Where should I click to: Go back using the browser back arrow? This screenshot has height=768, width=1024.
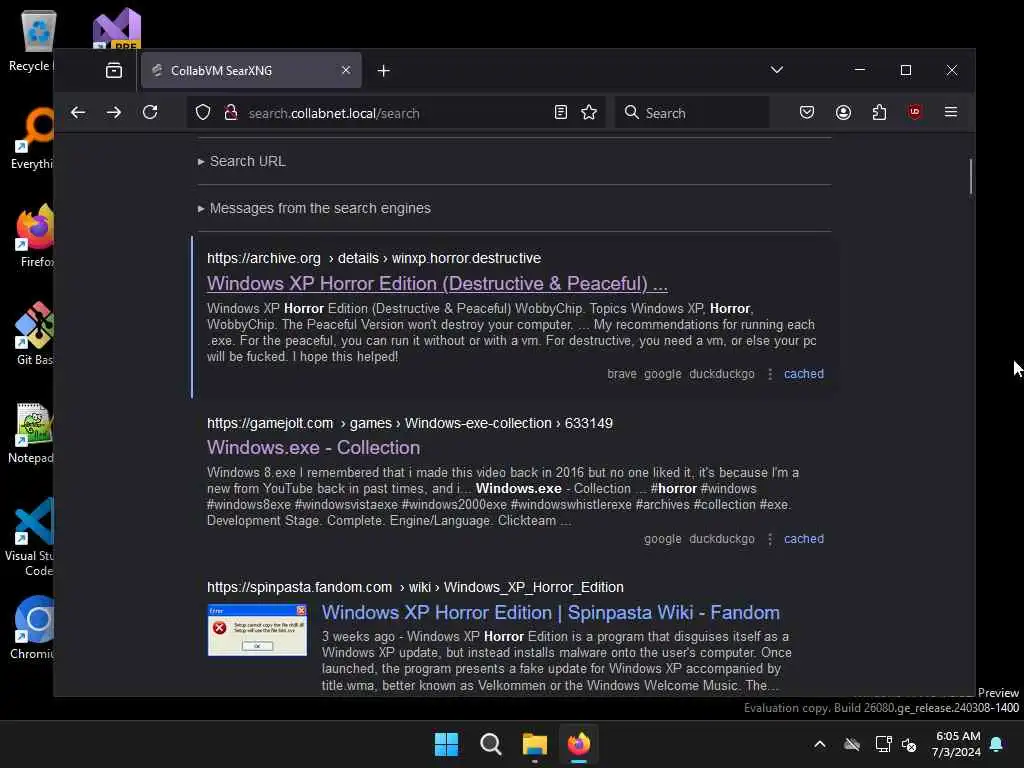78,112
